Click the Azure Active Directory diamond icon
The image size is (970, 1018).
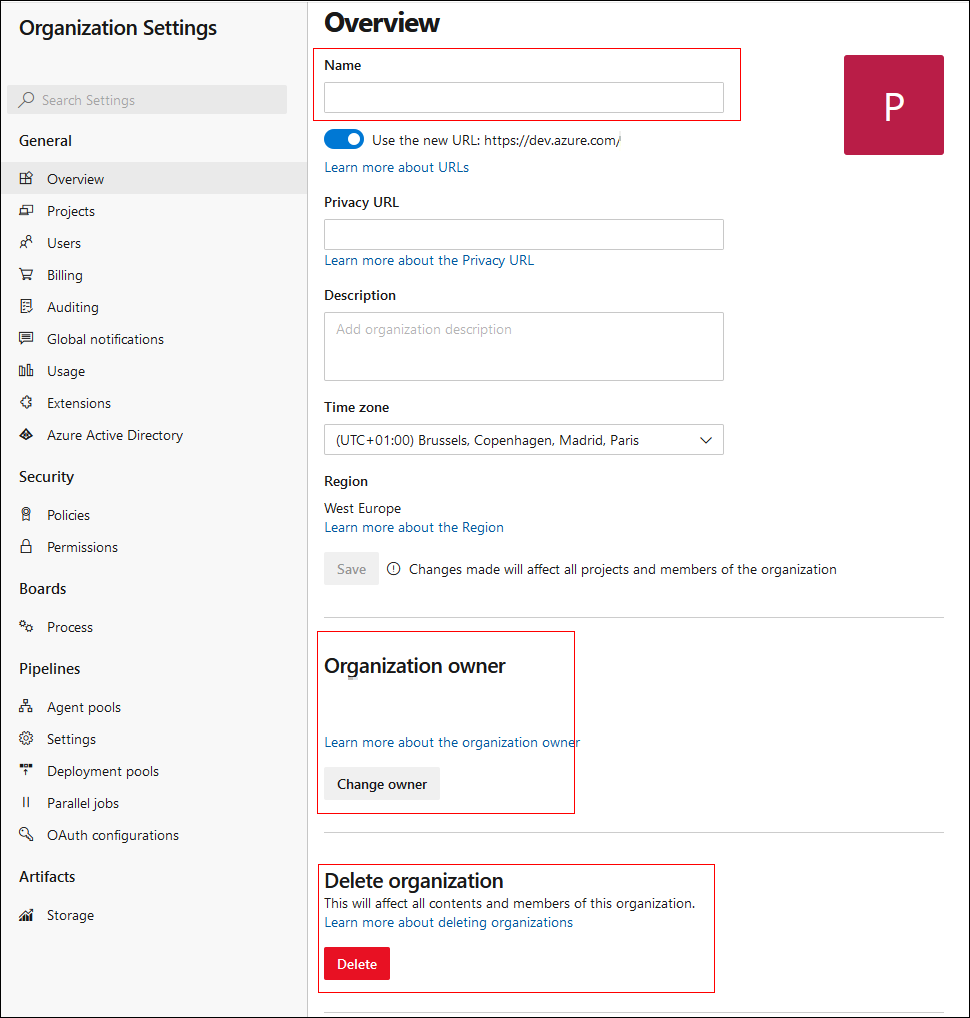tap(26, 434)
